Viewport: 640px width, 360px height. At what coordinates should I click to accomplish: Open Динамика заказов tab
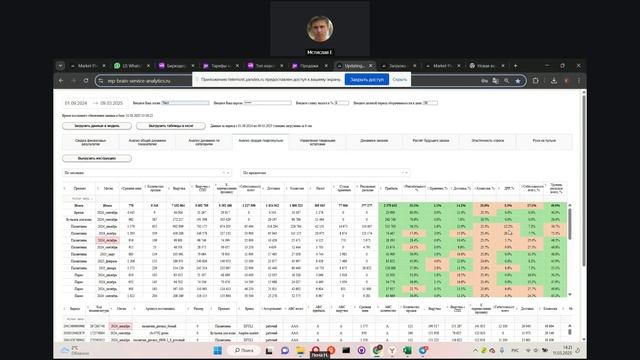374,141
